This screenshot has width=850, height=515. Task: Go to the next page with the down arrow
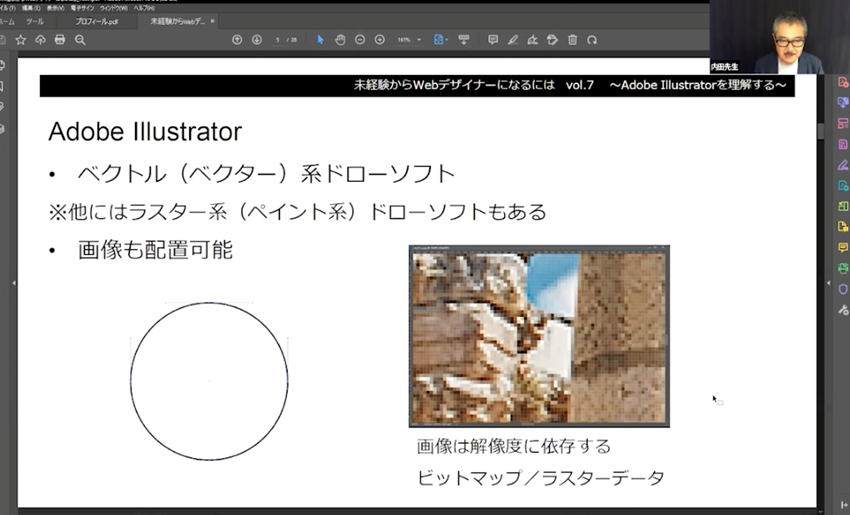click(257, 40)
